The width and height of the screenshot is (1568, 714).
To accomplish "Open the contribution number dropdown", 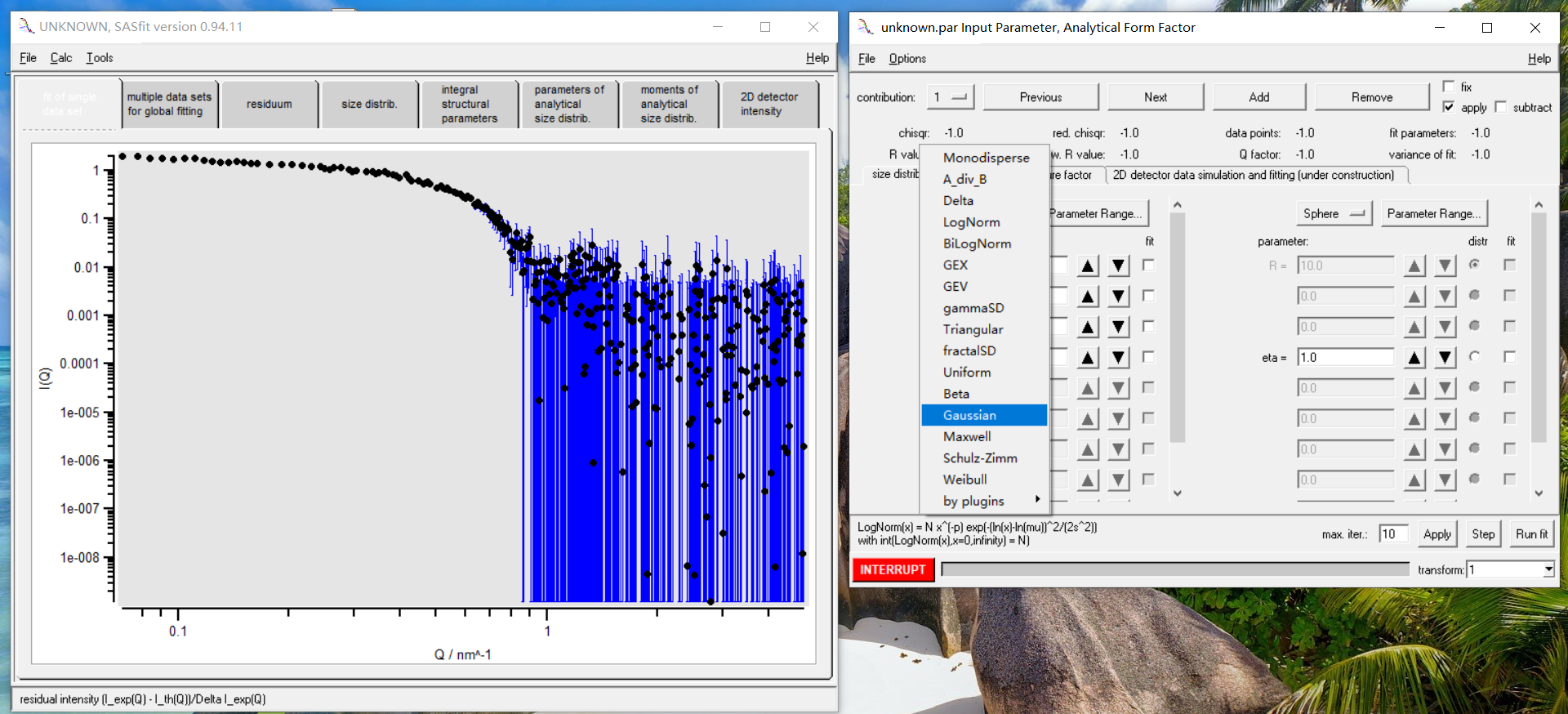I will point(951,97).
